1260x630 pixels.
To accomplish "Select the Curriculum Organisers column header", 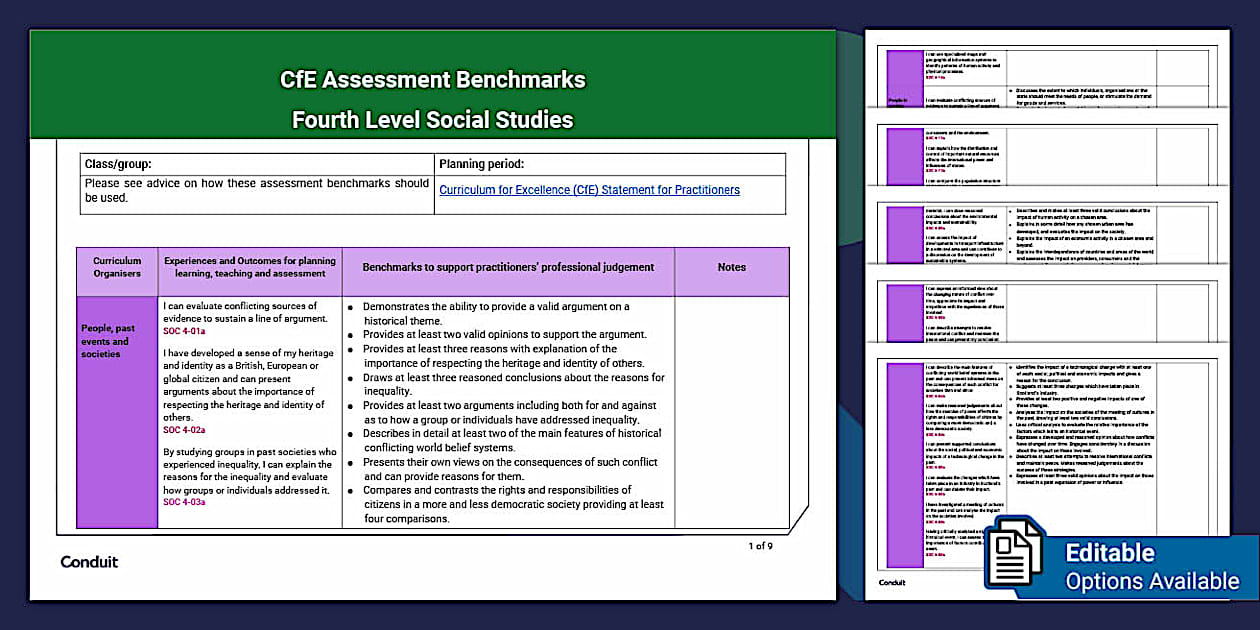I will pos(117,267).
